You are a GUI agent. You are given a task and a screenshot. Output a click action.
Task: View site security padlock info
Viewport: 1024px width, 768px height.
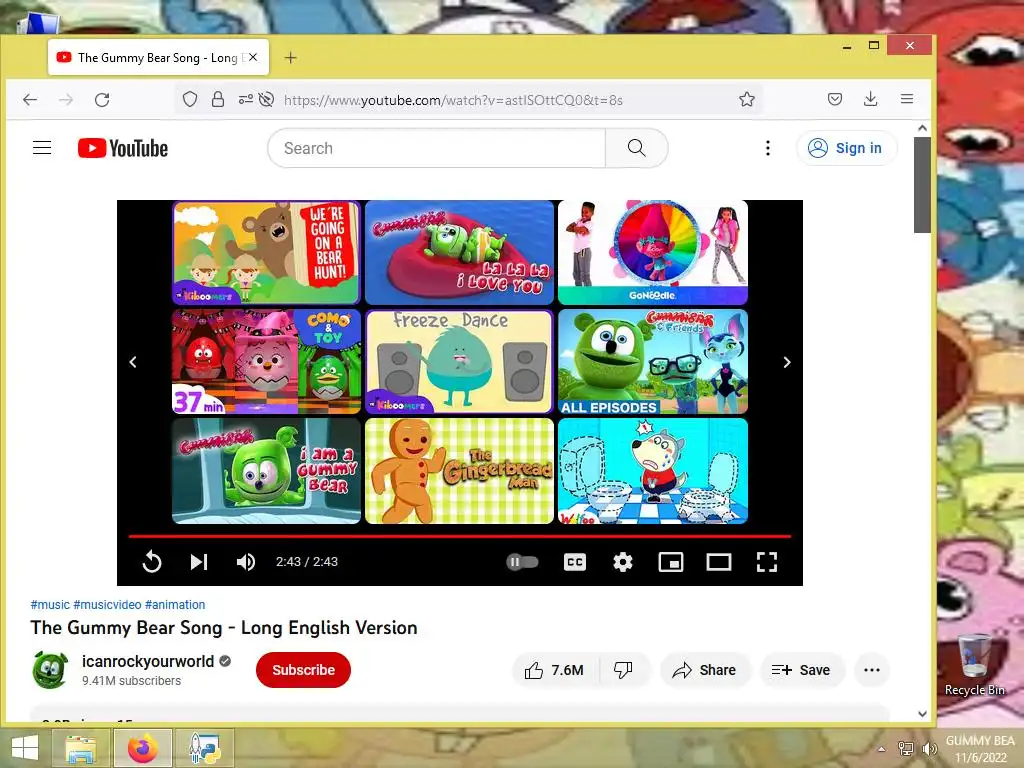(x=217, y=99)
